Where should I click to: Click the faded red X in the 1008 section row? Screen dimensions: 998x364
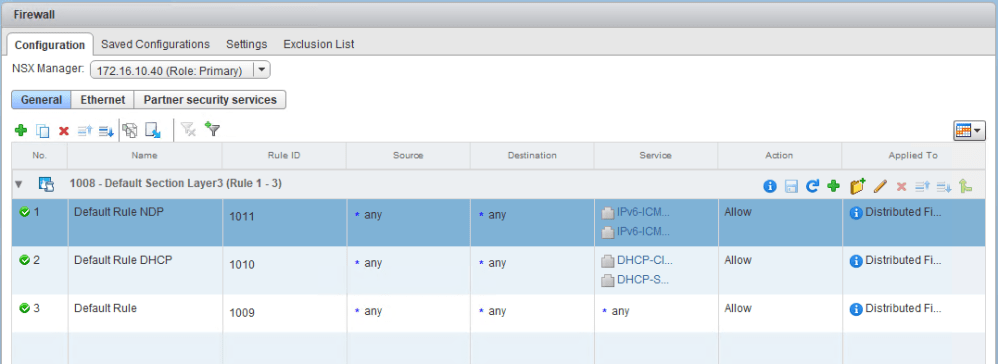point(901,186)
